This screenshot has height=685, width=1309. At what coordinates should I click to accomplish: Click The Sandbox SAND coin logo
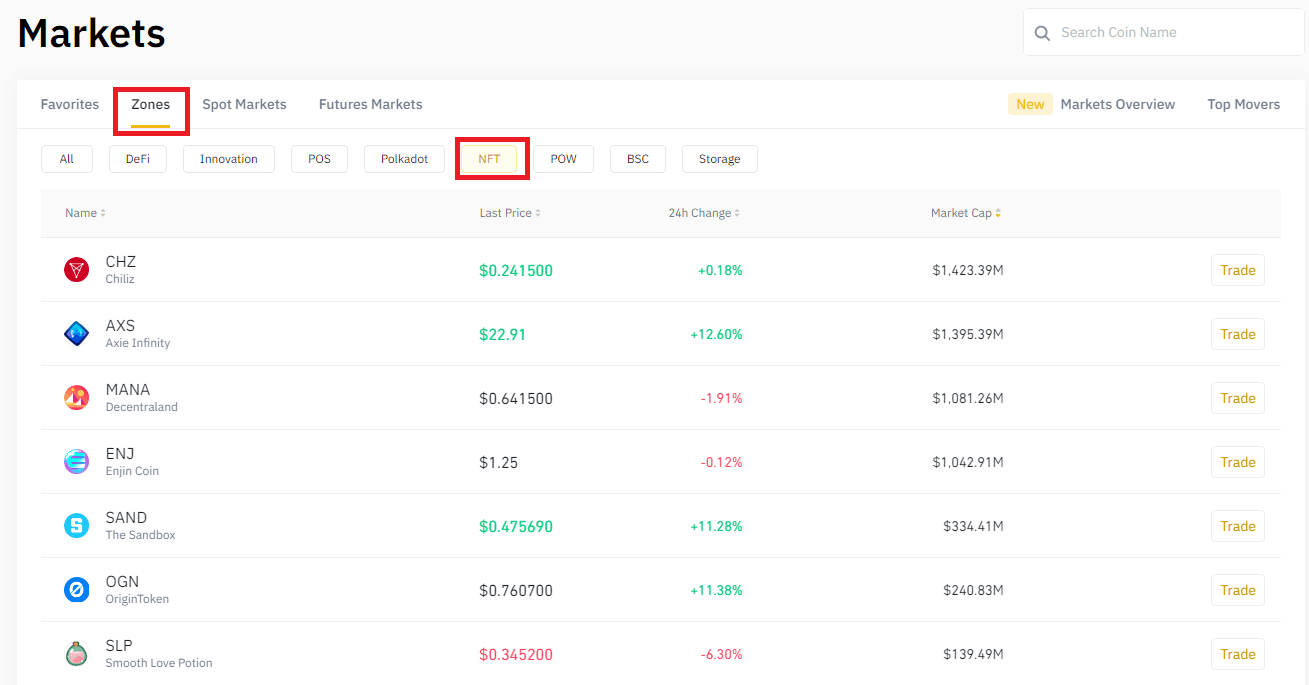76,526
